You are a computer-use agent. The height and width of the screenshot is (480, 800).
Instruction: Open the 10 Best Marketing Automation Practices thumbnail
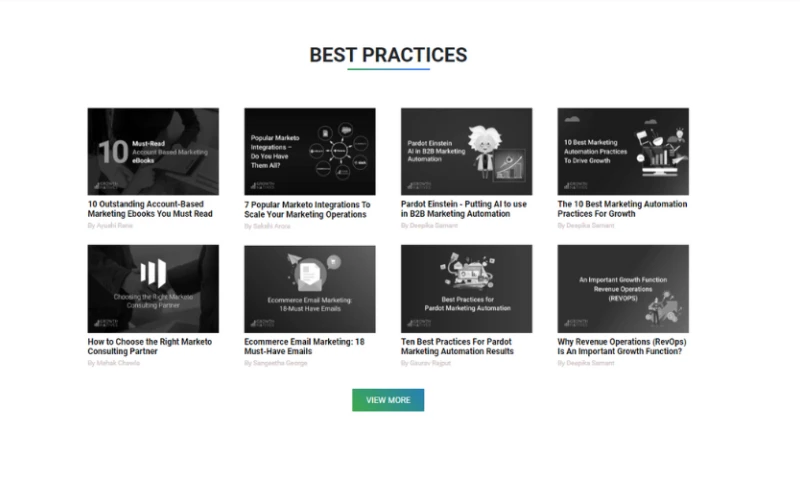click(x=623, y=151)
